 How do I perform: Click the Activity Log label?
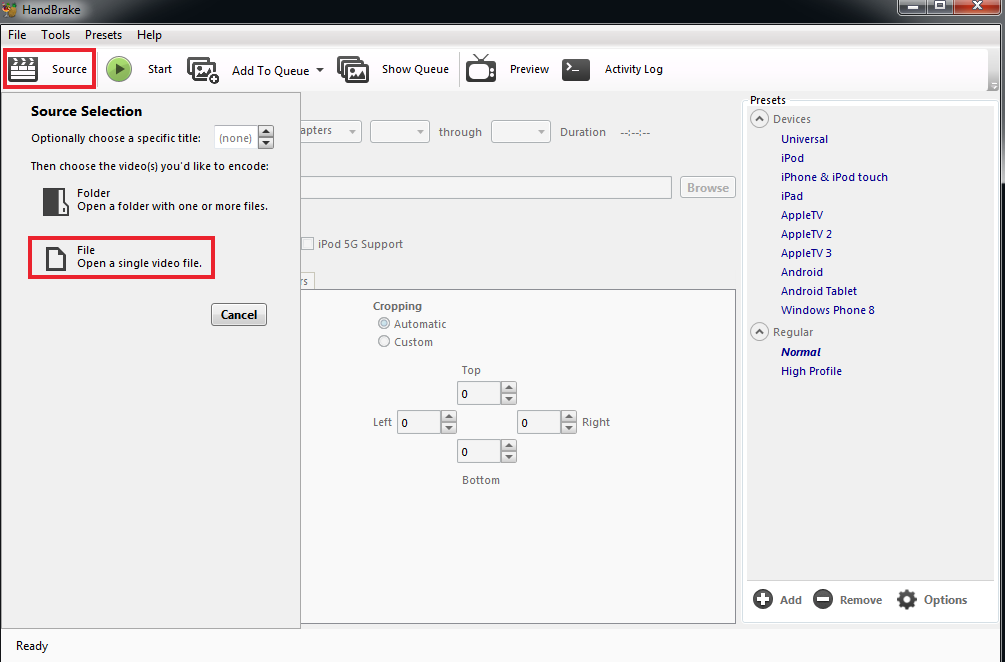(x=634, y=69)
